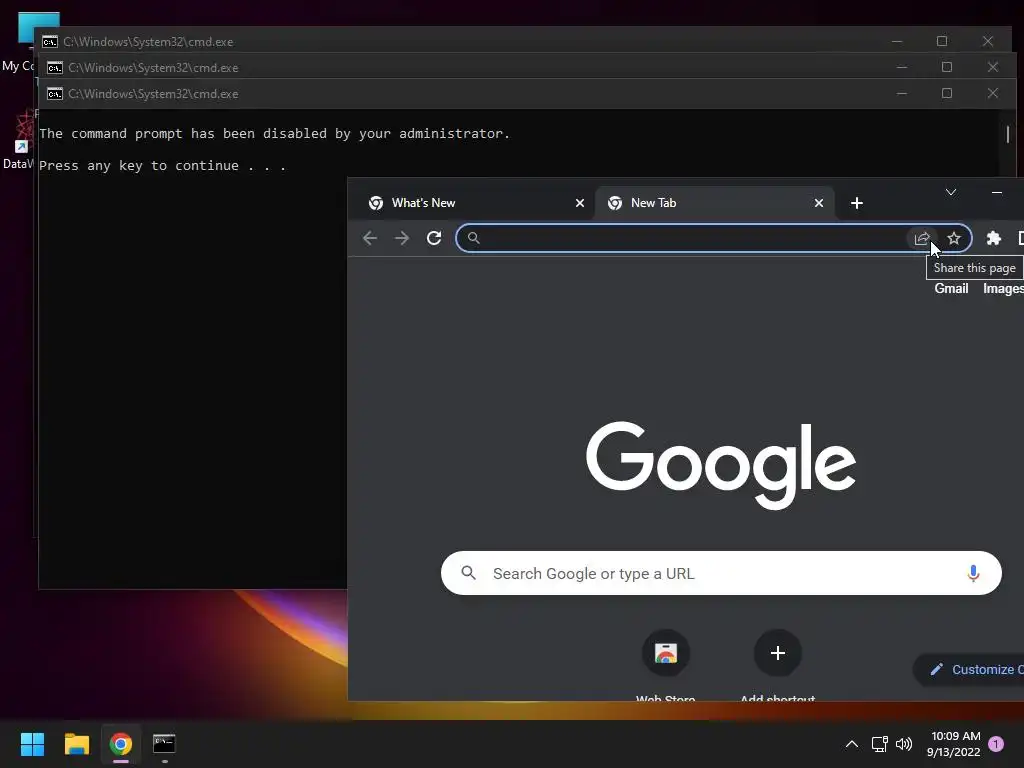Minimize the front cmd.exe window
The width and height of the screenshot is (1024, 768).
pos(902,93)
